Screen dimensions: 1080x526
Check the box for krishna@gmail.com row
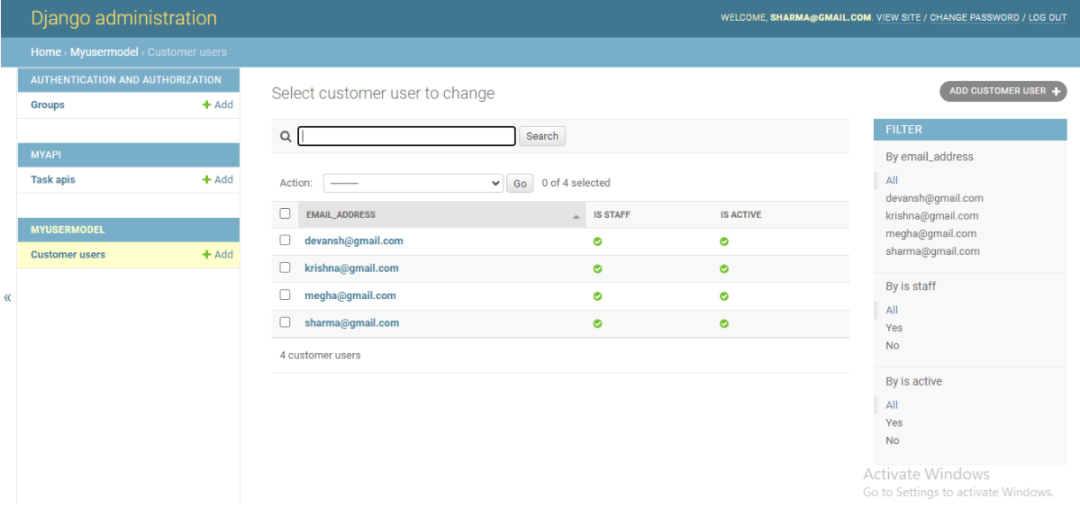(284, 267)
